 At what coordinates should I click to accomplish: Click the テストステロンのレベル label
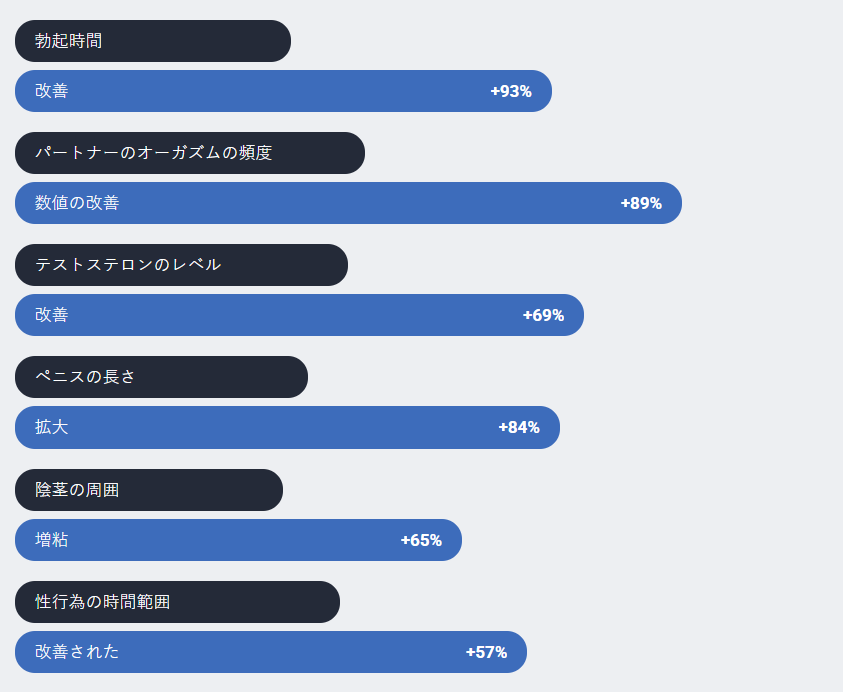click(181, 265)
